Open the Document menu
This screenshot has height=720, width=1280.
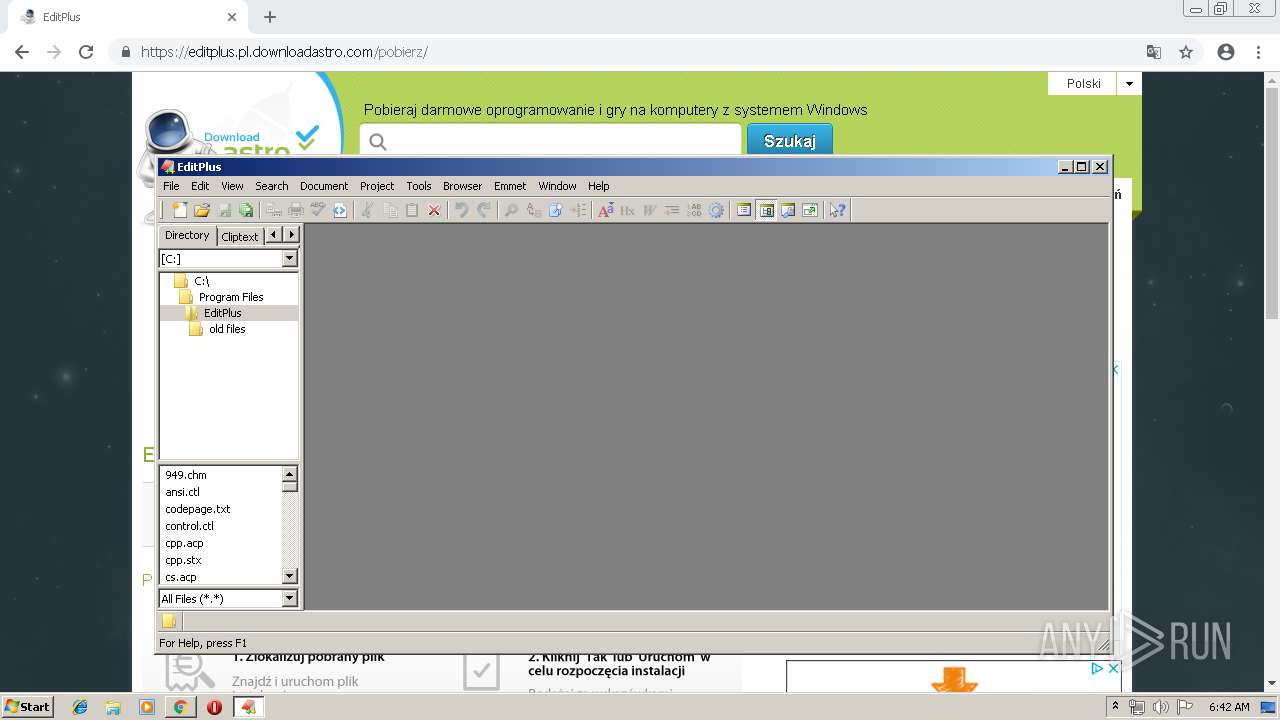coord(324,186)
